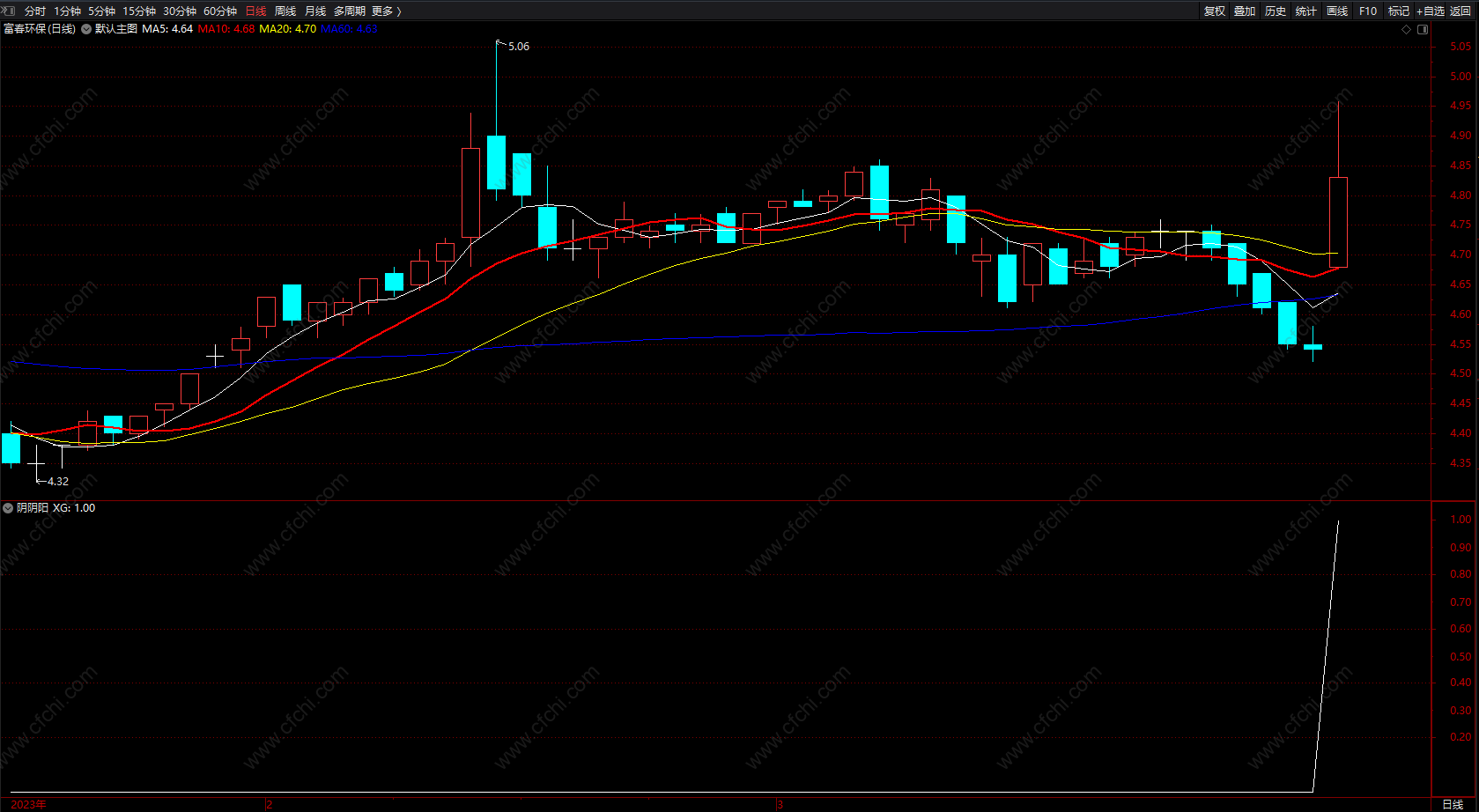Select the 1分钟 period tab

coord(67,11)
